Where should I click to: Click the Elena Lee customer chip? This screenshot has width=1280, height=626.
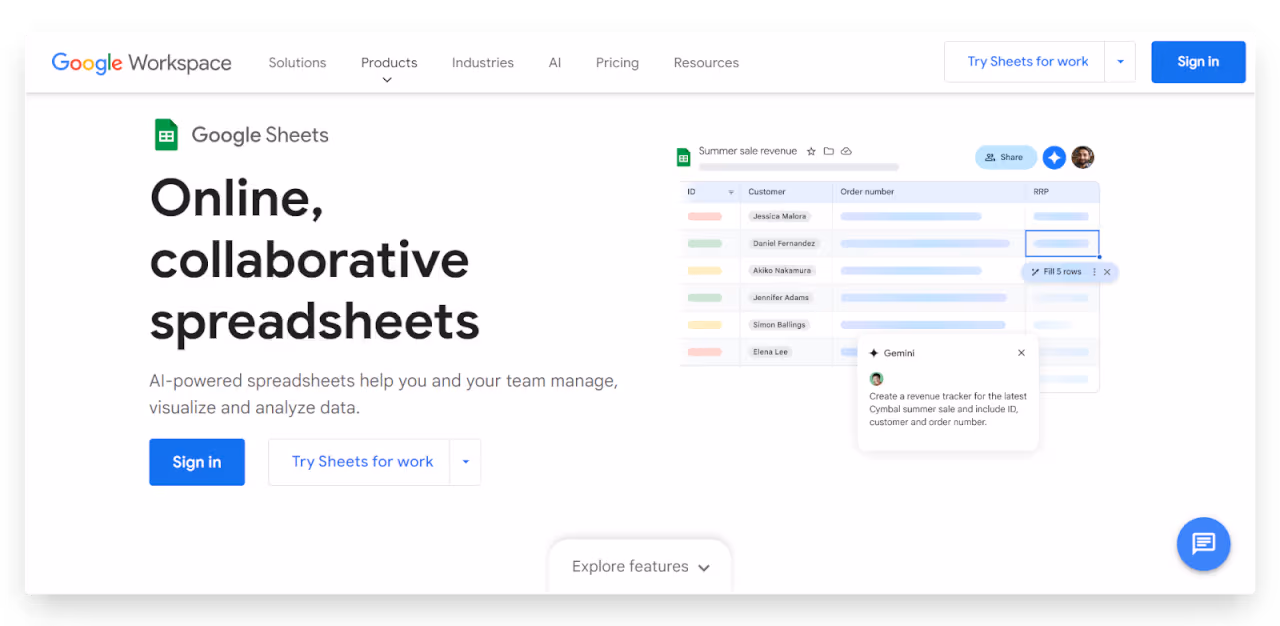point(769,352)
